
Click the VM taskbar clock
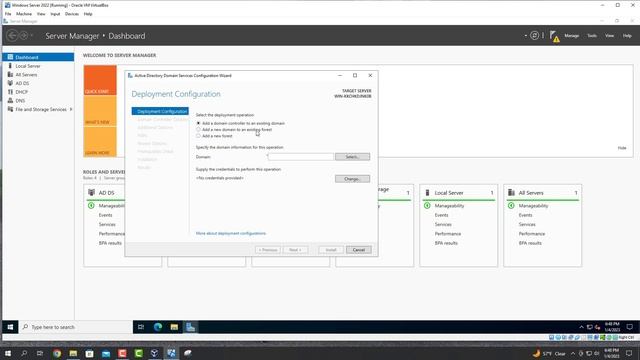coord(612,327)
